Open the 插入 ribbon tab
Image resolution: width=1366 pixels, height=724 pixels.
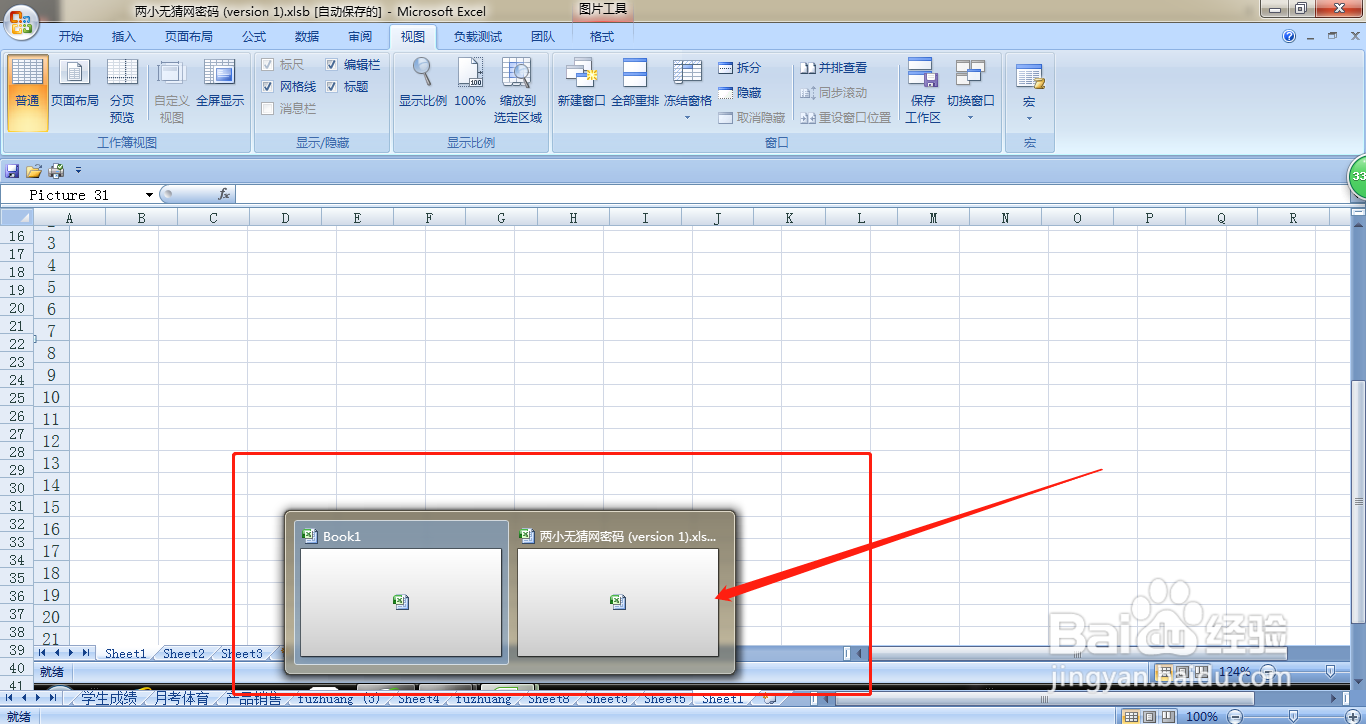pos(124,37)
